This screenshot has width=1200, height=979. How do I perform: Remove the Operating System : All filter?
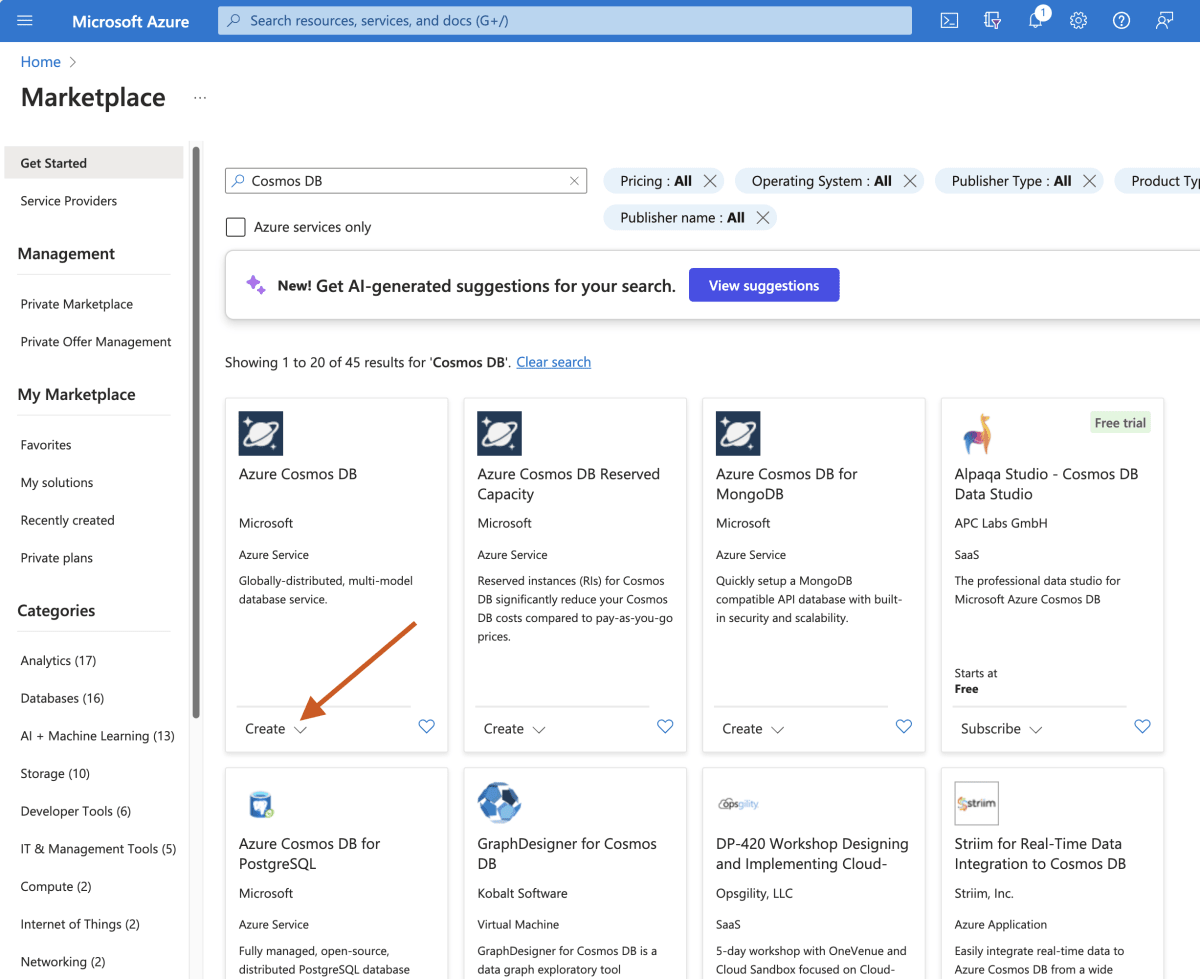pyautogui.click(x=910, y=181)
